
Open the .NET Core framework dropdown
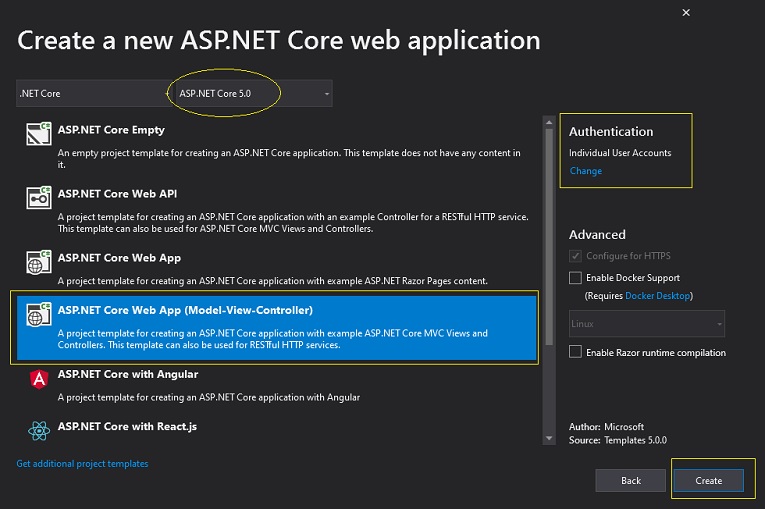[x=93, y=93]
